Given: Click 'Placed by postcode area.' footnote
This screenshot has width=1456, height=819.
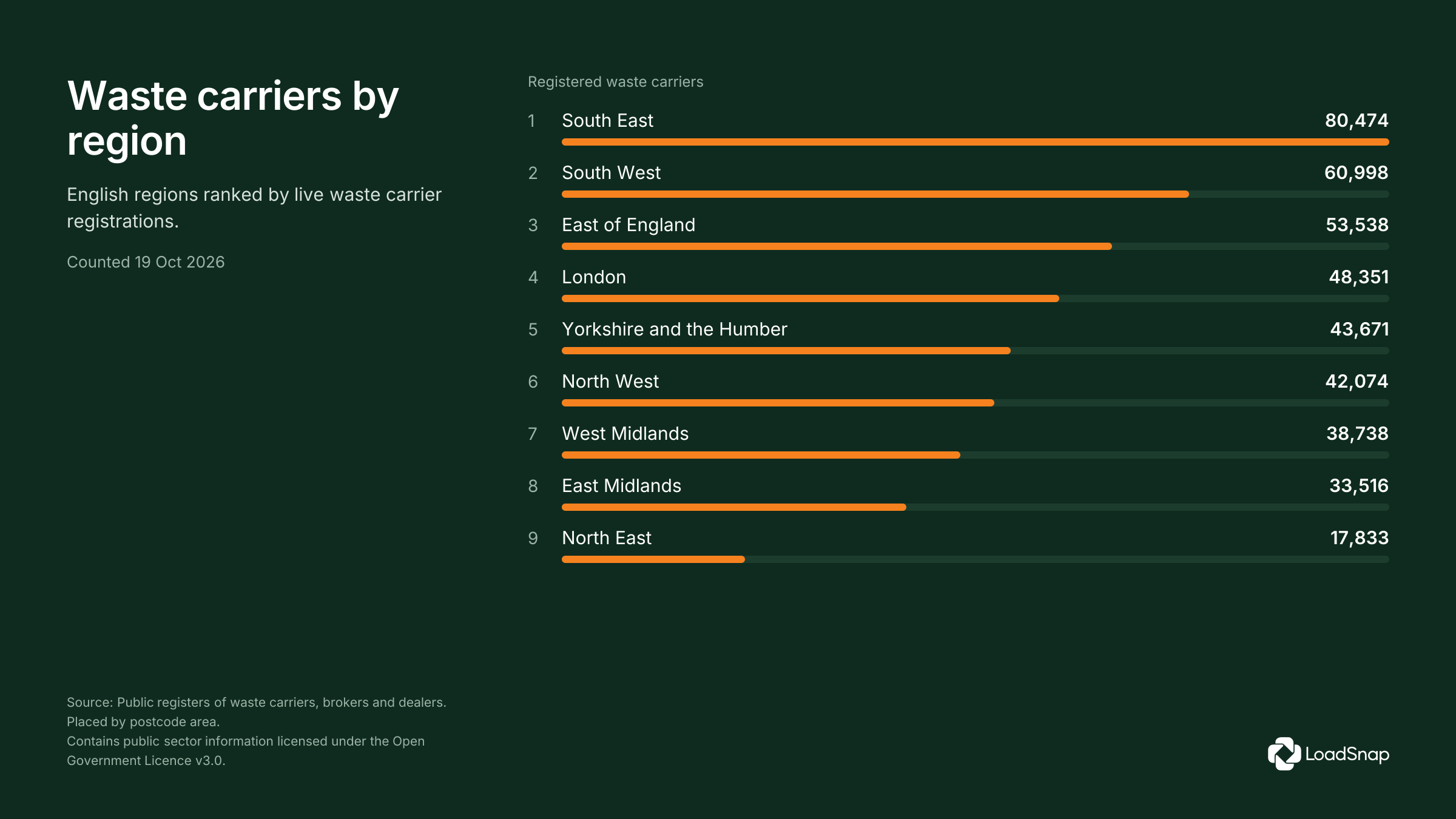Looking at the screenshot, I should click(x=143, y=722).
